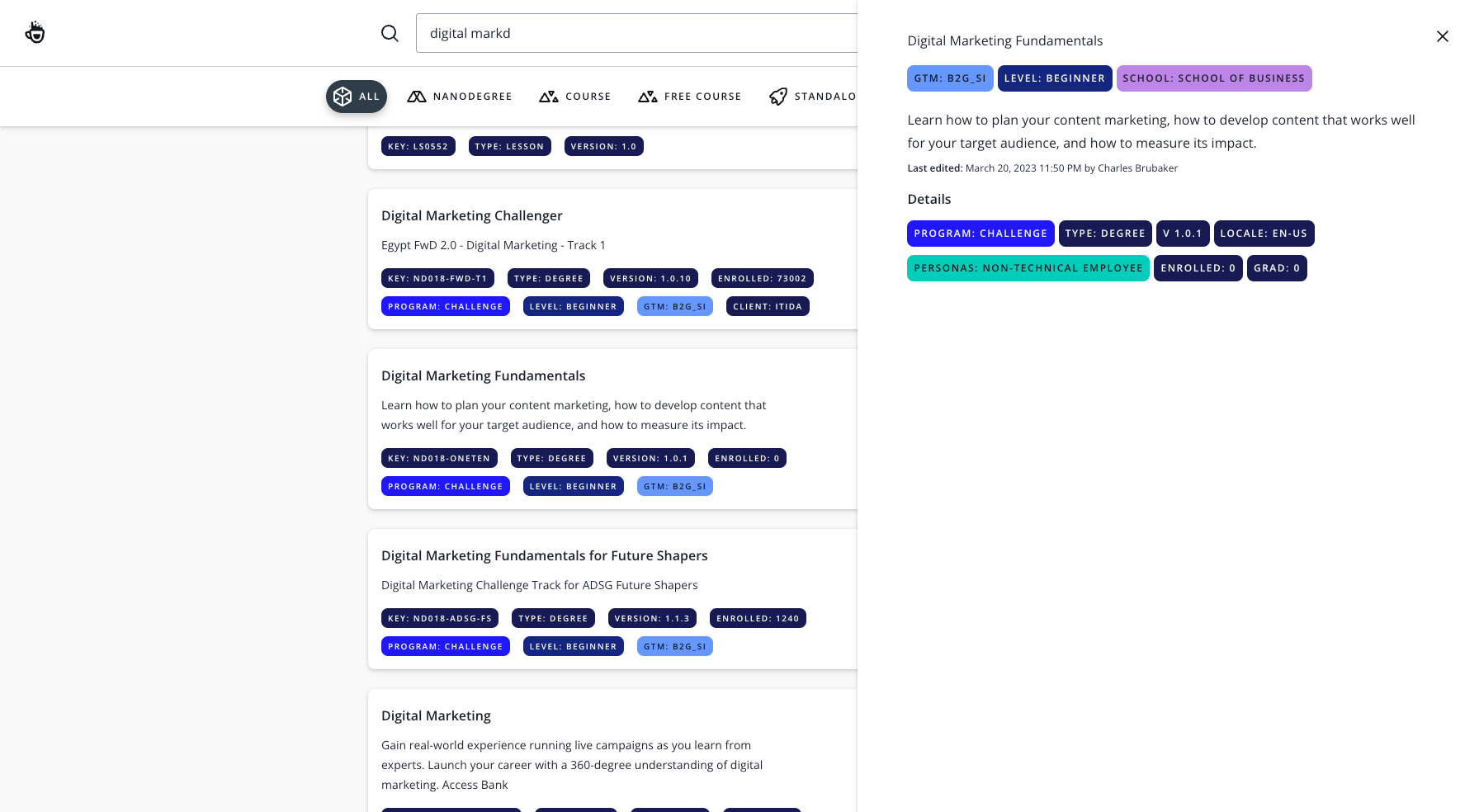Switch to the Nanodegree tab

(472, 97)
